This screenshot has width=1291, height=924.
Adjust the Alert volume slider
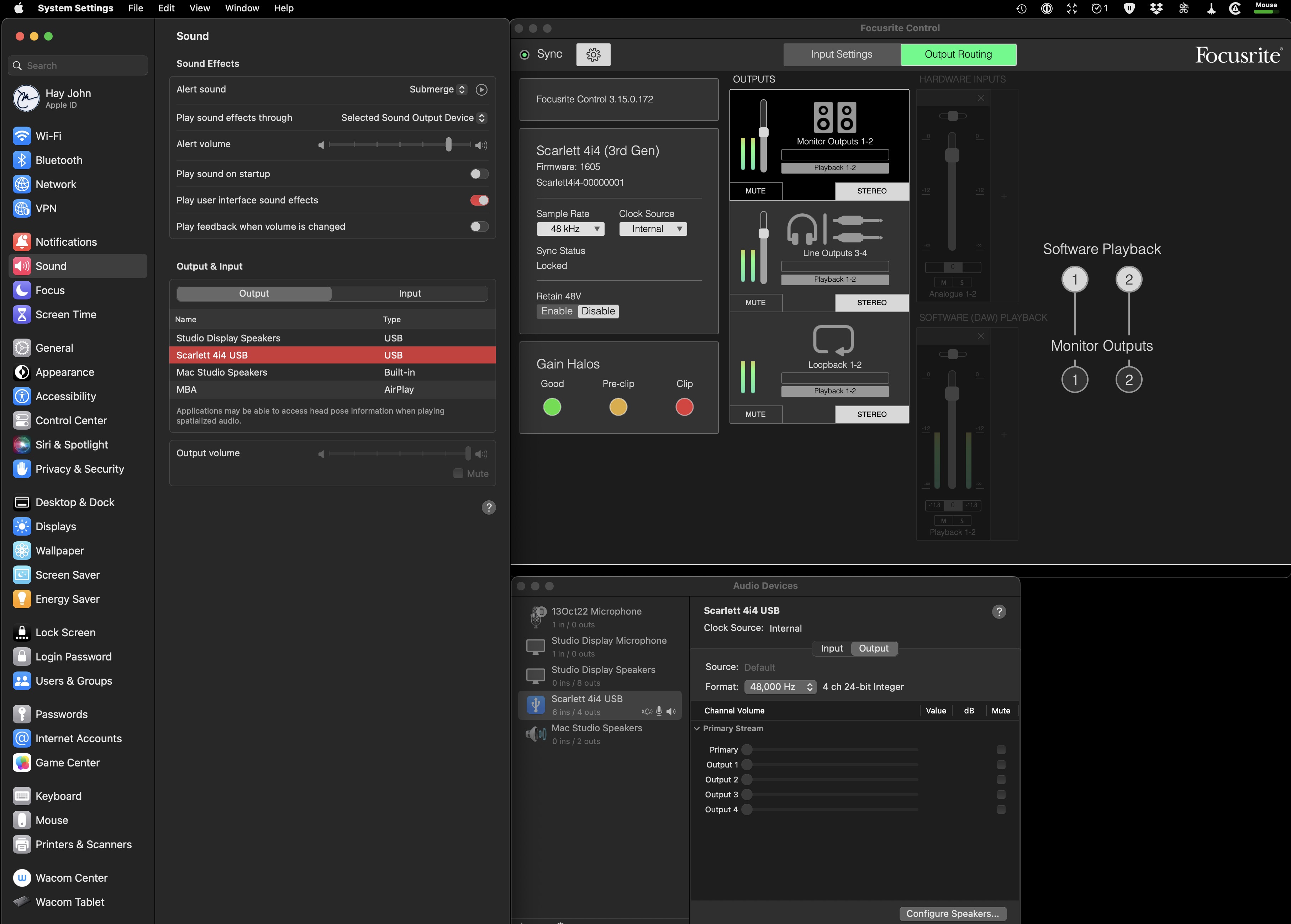tap(449, 144)
